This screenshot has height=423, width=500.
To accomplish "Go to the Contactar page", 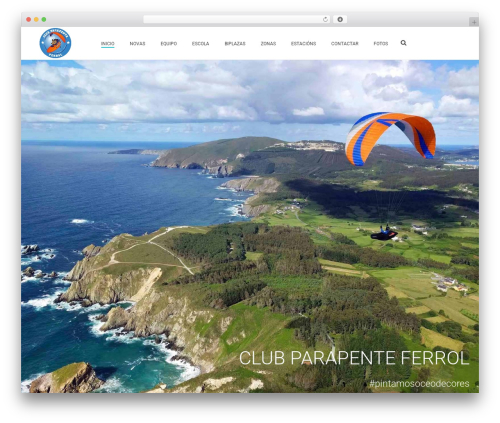I will click(345, 44).
